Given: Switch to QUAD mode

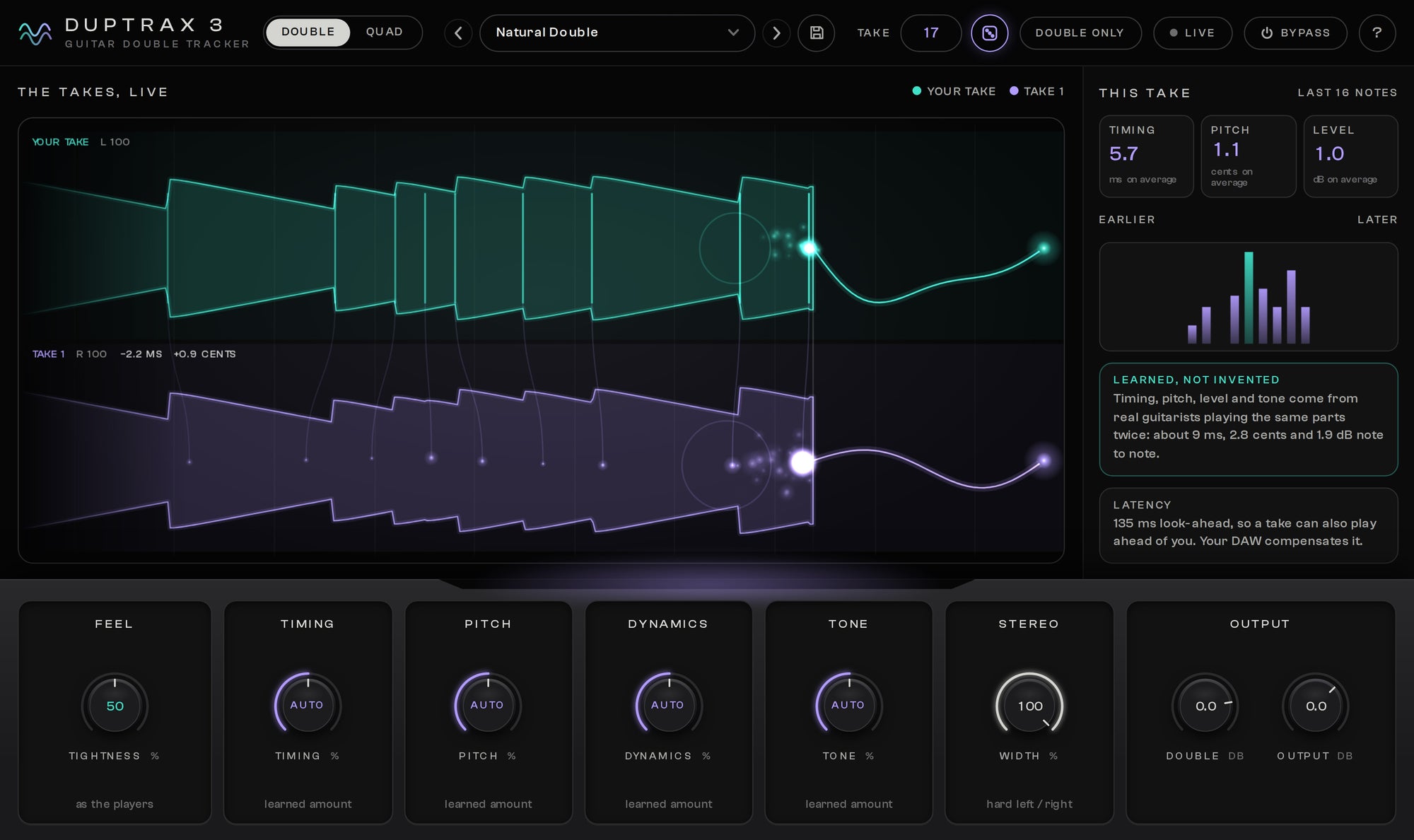Looking at the screenshot, I should tap(384, 33).
